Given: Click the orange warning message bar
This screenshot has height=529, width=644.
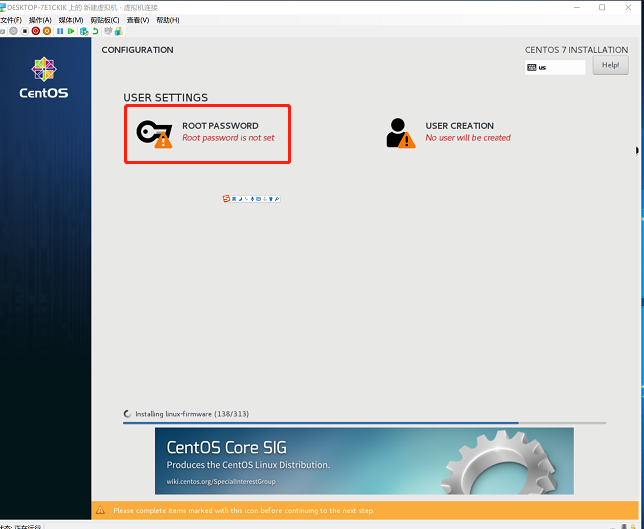Looking at the screenshot, I should [365, 511].
